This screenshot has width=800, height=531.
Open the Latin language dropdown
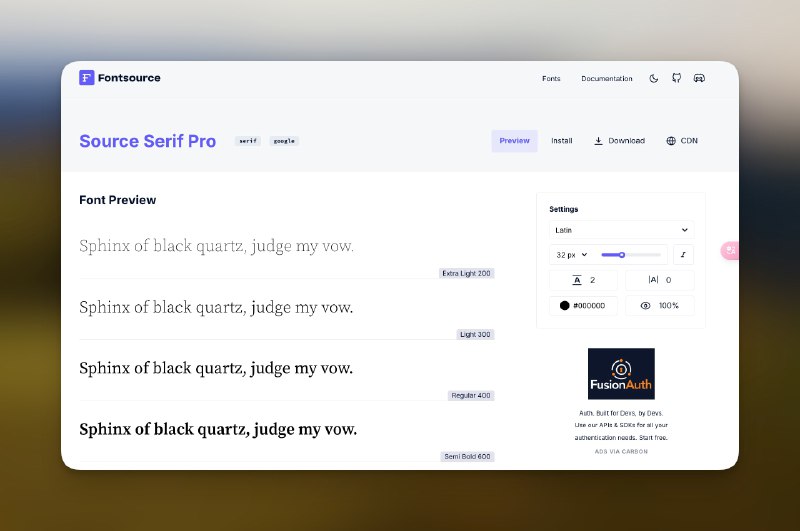point(621,230)
